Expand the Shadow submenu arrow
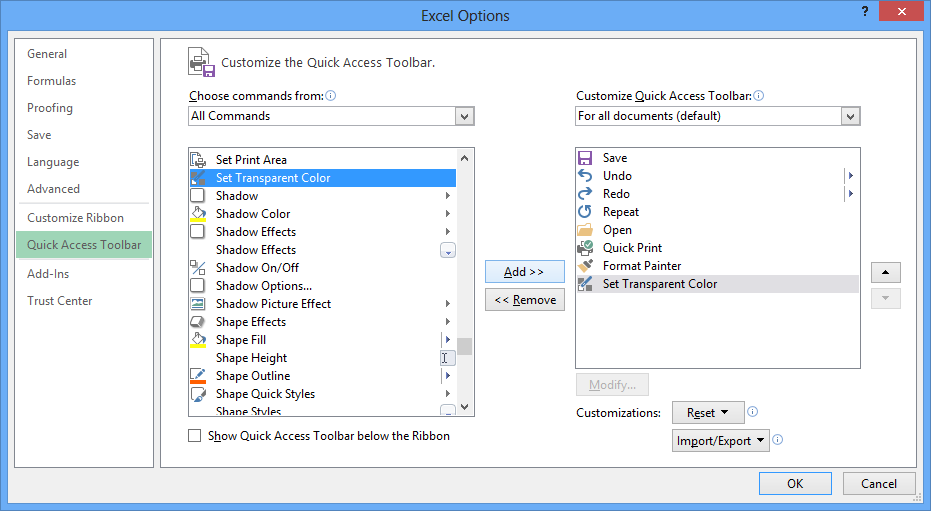931x511 pixels. click(x=448, y=196)
